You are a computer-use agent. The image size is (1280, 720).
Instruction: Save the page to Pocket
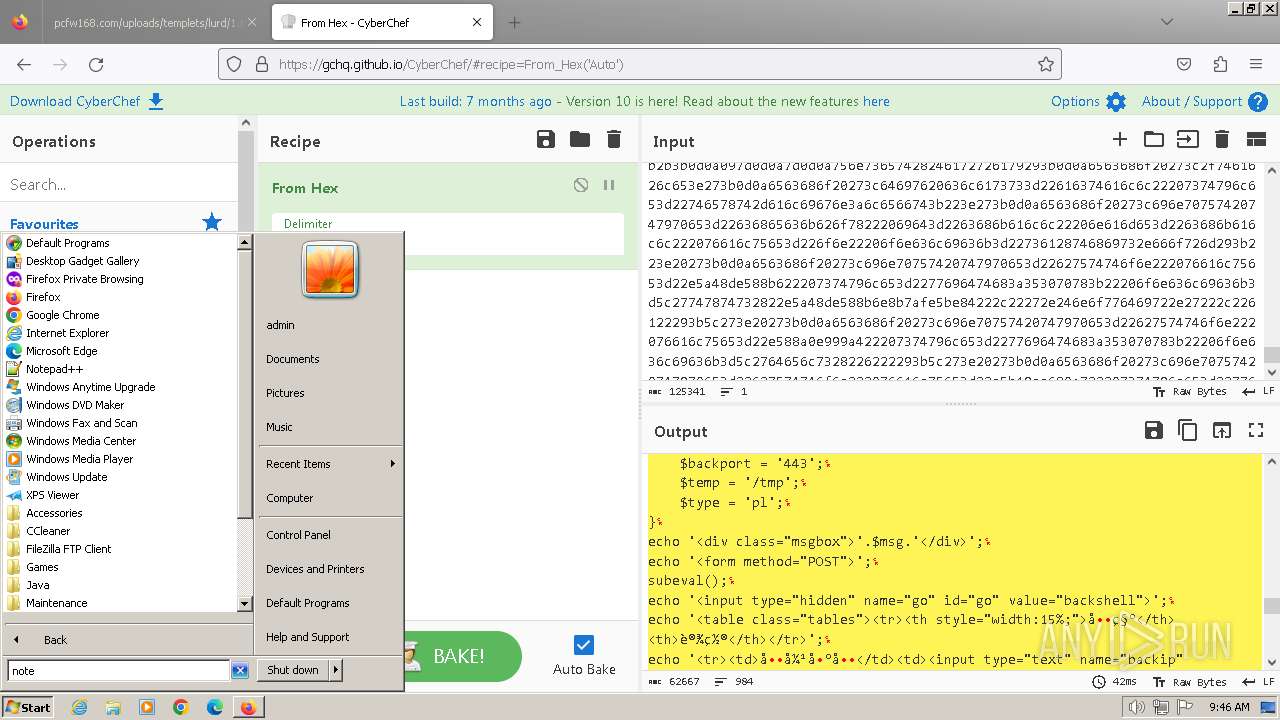(1184, 64)
